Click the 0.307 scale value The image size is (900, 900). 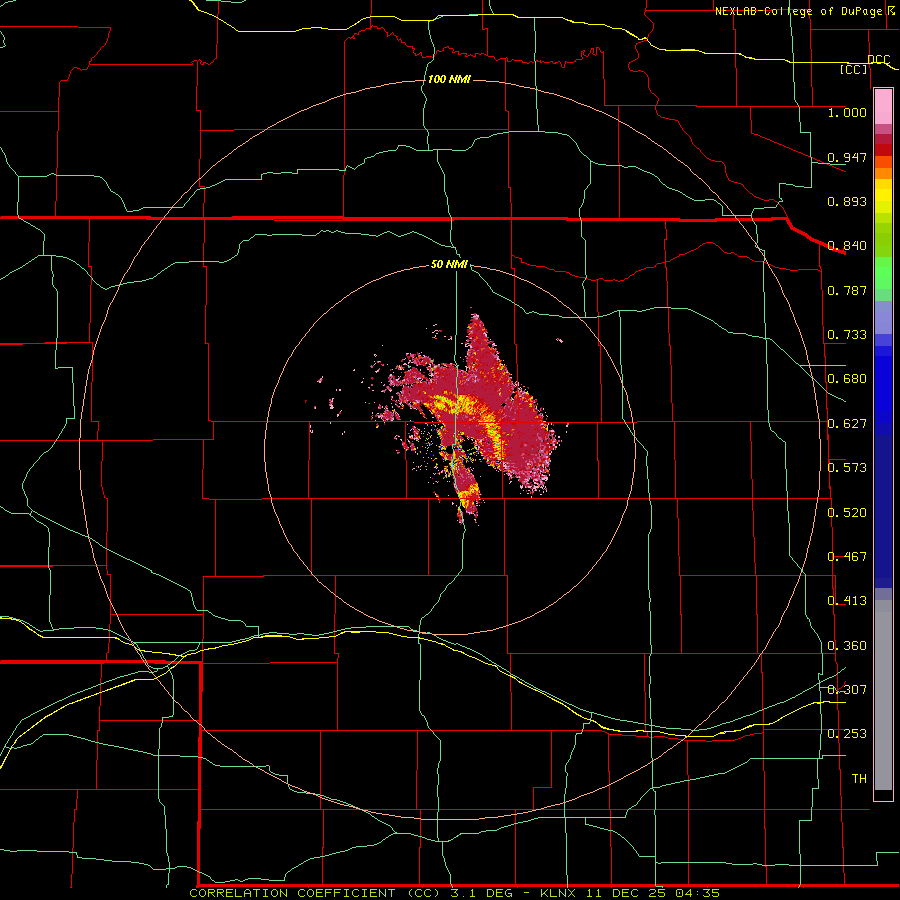pyautogui.click(x=847, y=690)
